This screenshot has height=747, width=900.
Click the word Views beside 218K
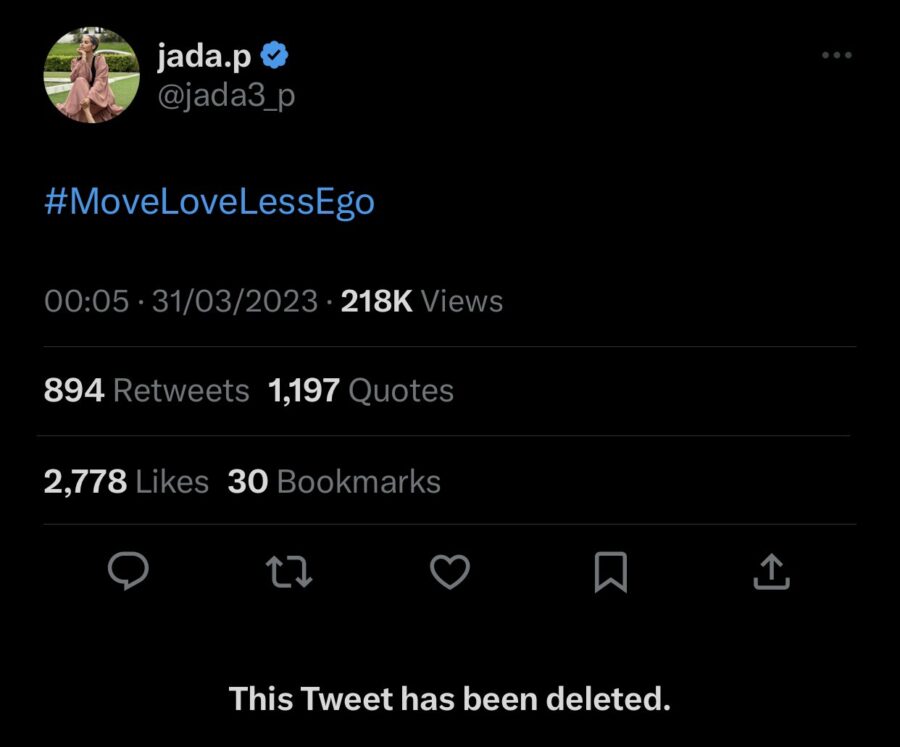(x=462, y=301)
